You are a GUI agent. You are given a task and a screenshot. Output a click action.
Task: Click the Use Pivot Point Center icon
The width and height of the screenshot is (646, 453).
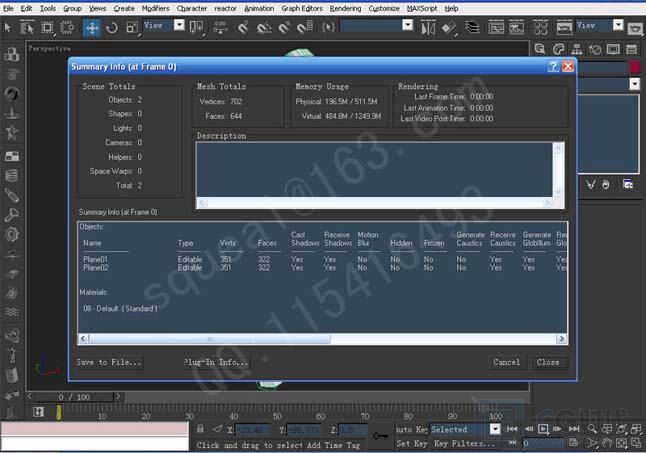tap(196, 28)
